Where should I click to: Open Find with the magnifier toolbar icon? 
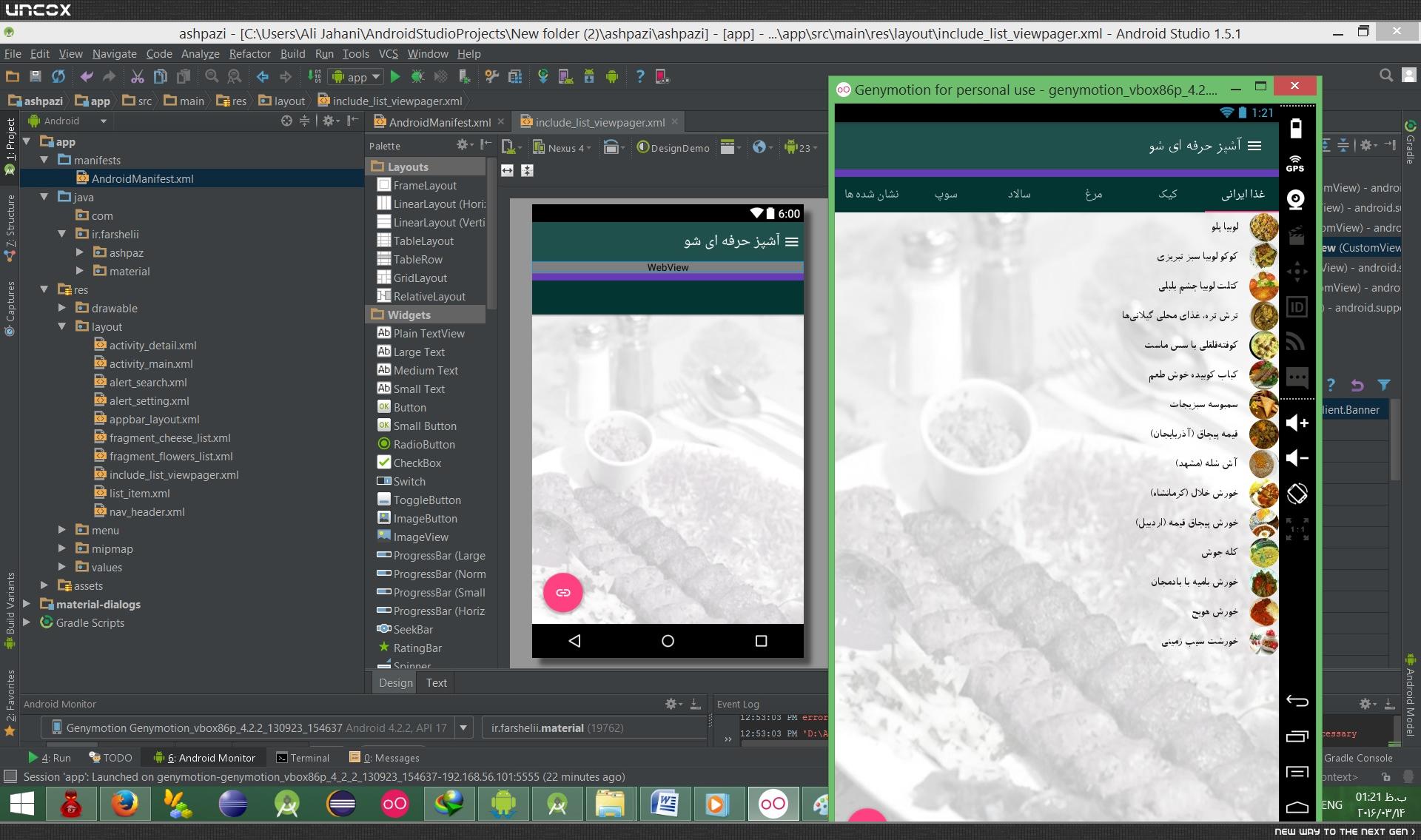[x=212, y=76]
